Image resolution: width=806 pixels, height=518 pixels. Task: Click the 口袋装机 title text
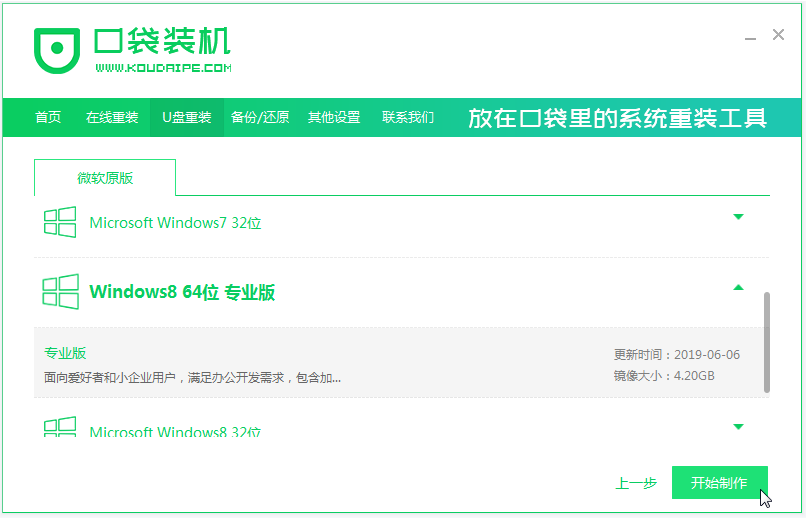(x=162, y=41)
